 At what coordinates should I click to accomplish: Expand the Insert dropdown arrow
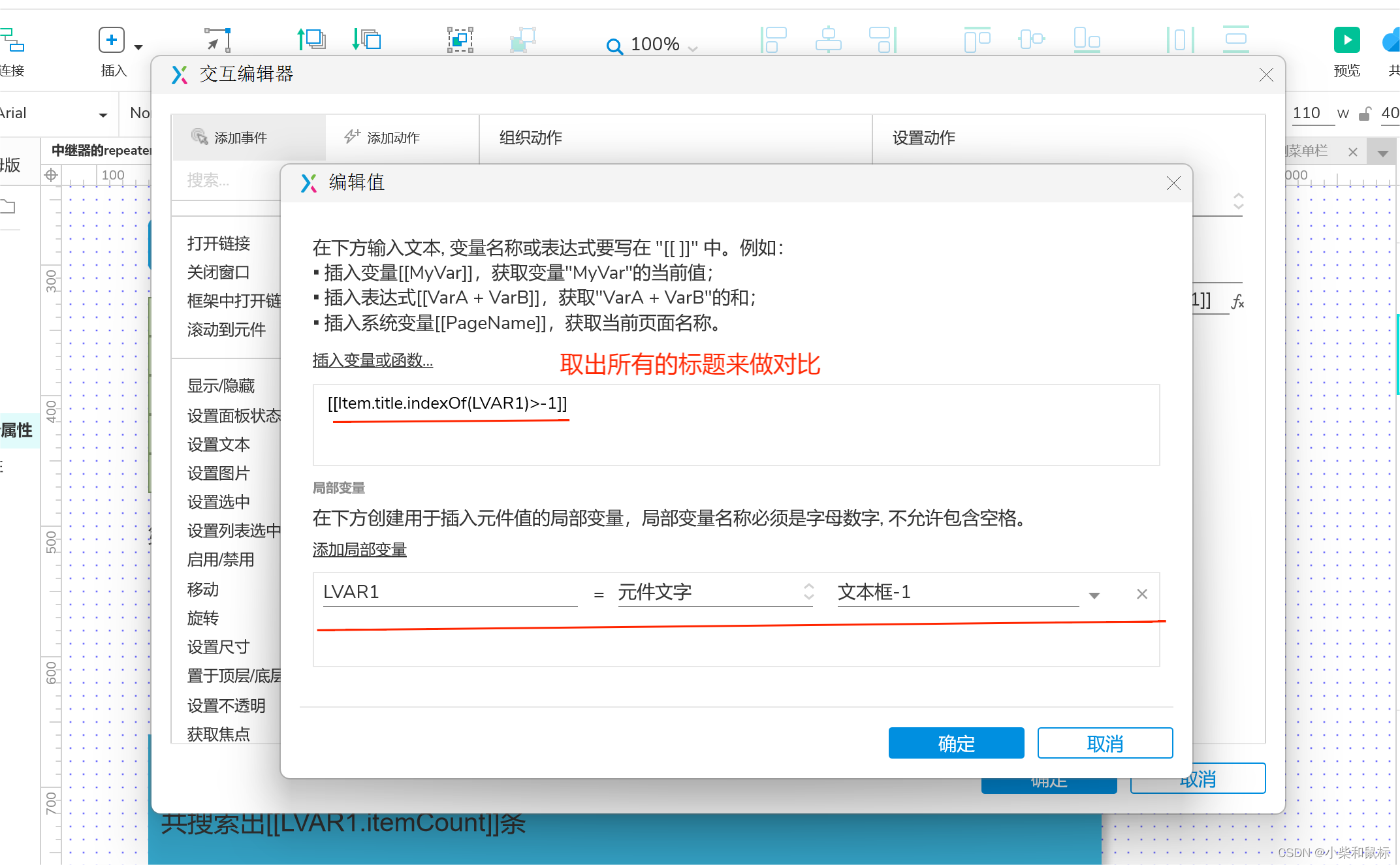(x=138, y=47)
